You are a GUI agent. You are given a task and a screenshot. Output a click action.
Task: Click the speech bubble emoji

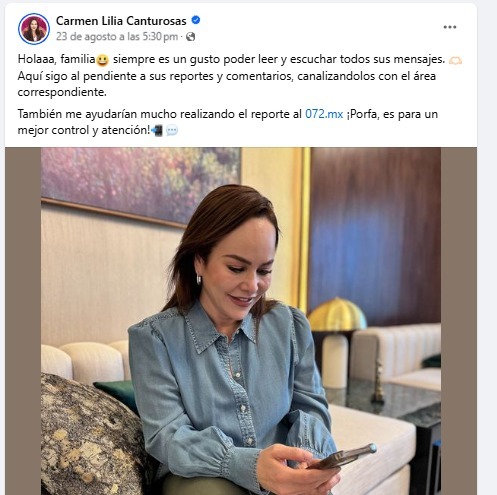(172, 130)
